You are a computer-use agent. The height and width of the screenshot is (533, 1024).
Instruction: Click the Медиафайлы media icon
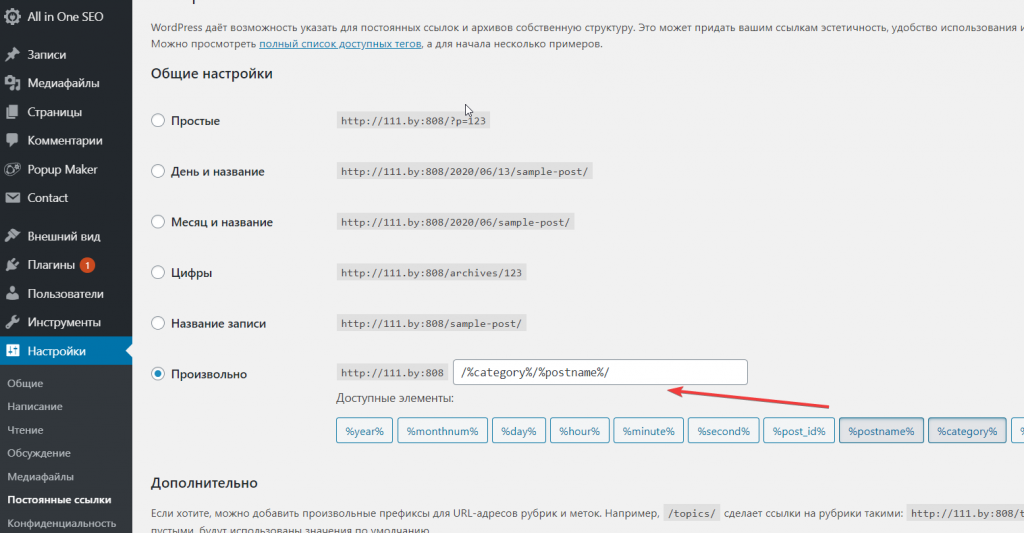(x=12, y=83)
